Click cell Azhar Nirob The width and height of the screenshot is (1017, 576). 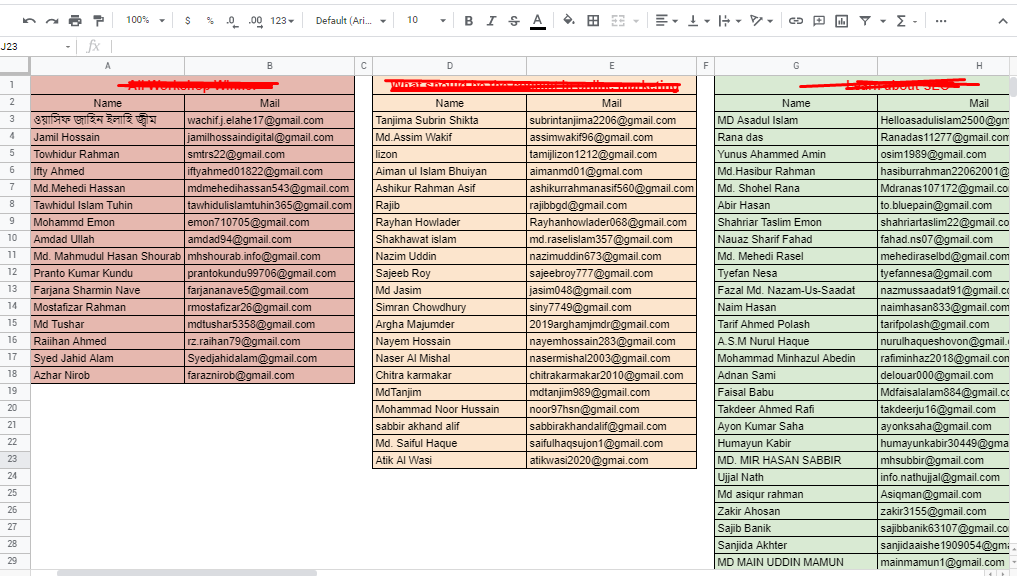pyautogui.click(x=108, y=375)
